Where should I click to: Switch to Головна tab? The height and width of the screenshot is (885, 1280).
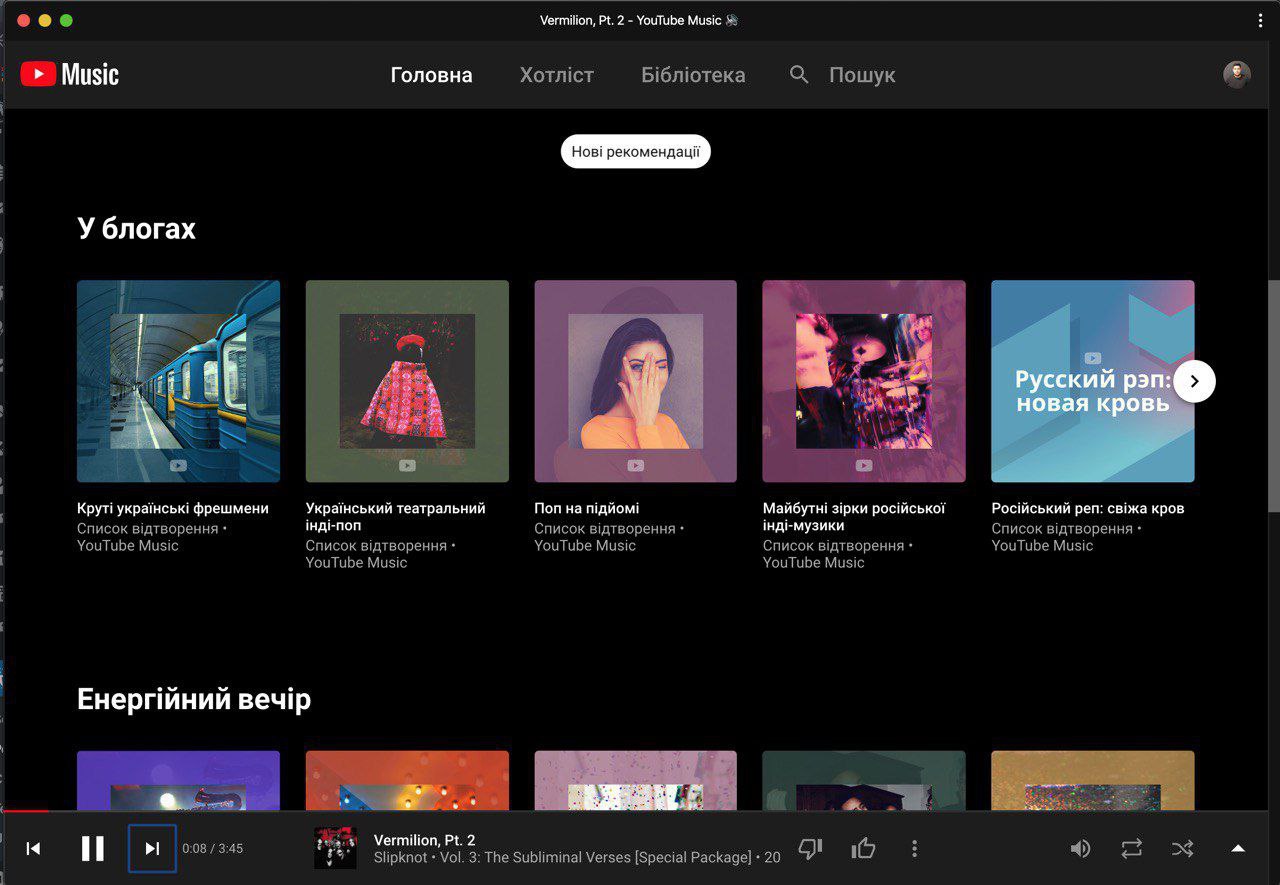pyautogui.click(x=431, y=75)
